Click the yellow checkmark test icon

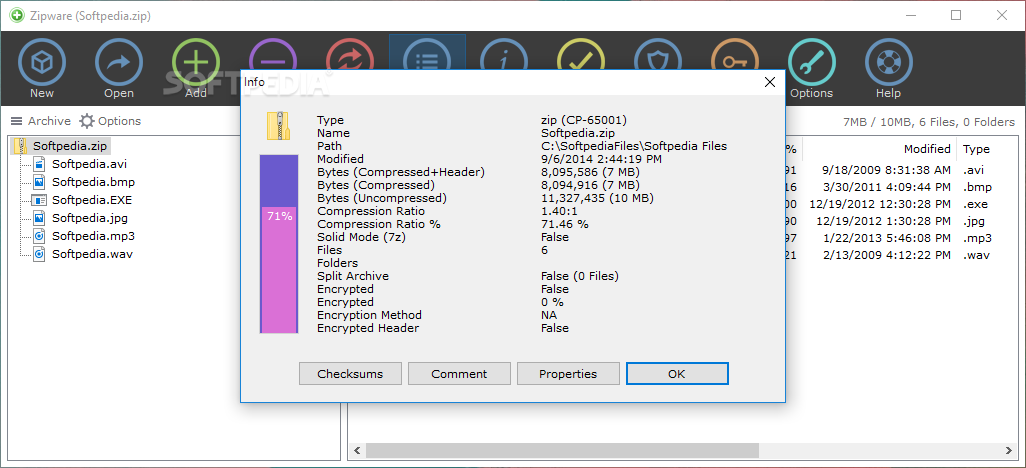[581, 54]
